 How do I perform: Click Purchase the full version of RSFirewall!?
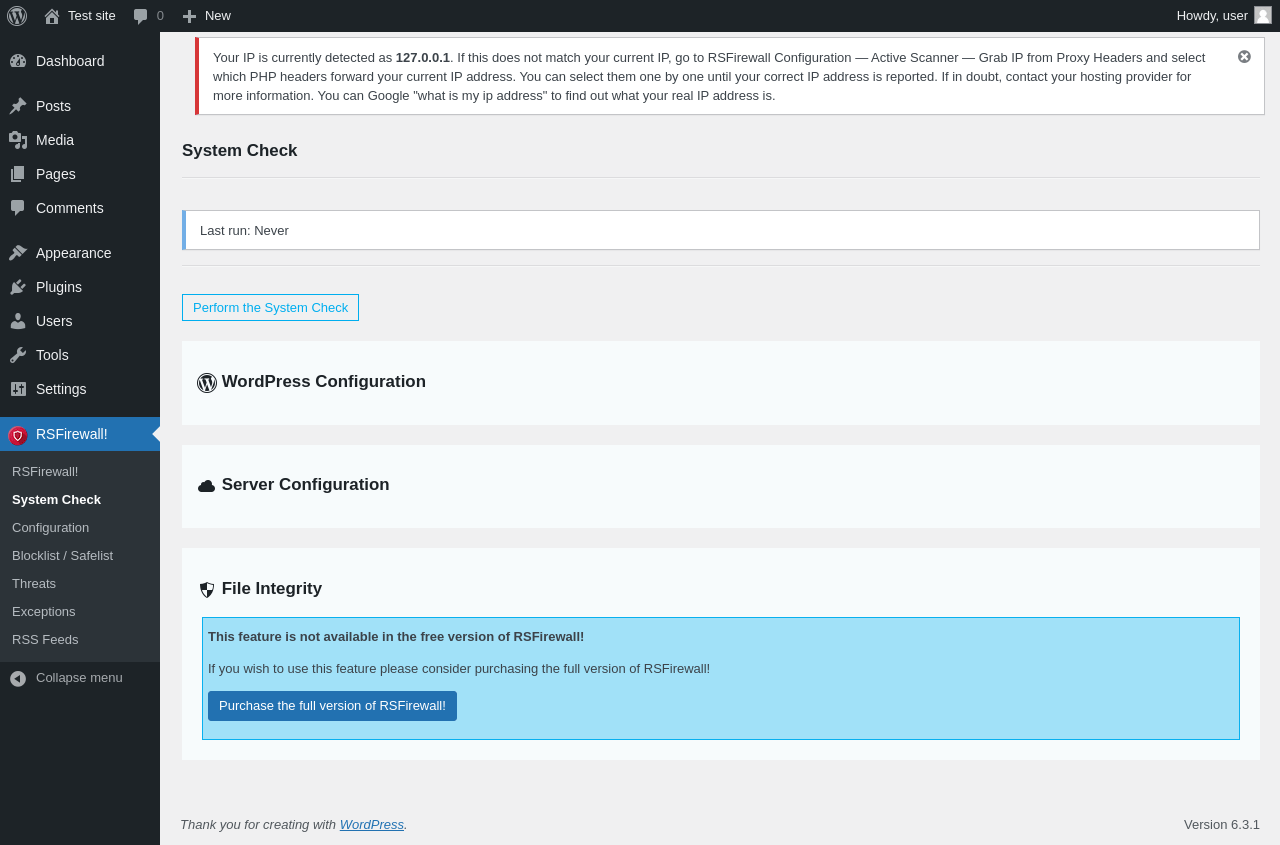tap(332, 706)
